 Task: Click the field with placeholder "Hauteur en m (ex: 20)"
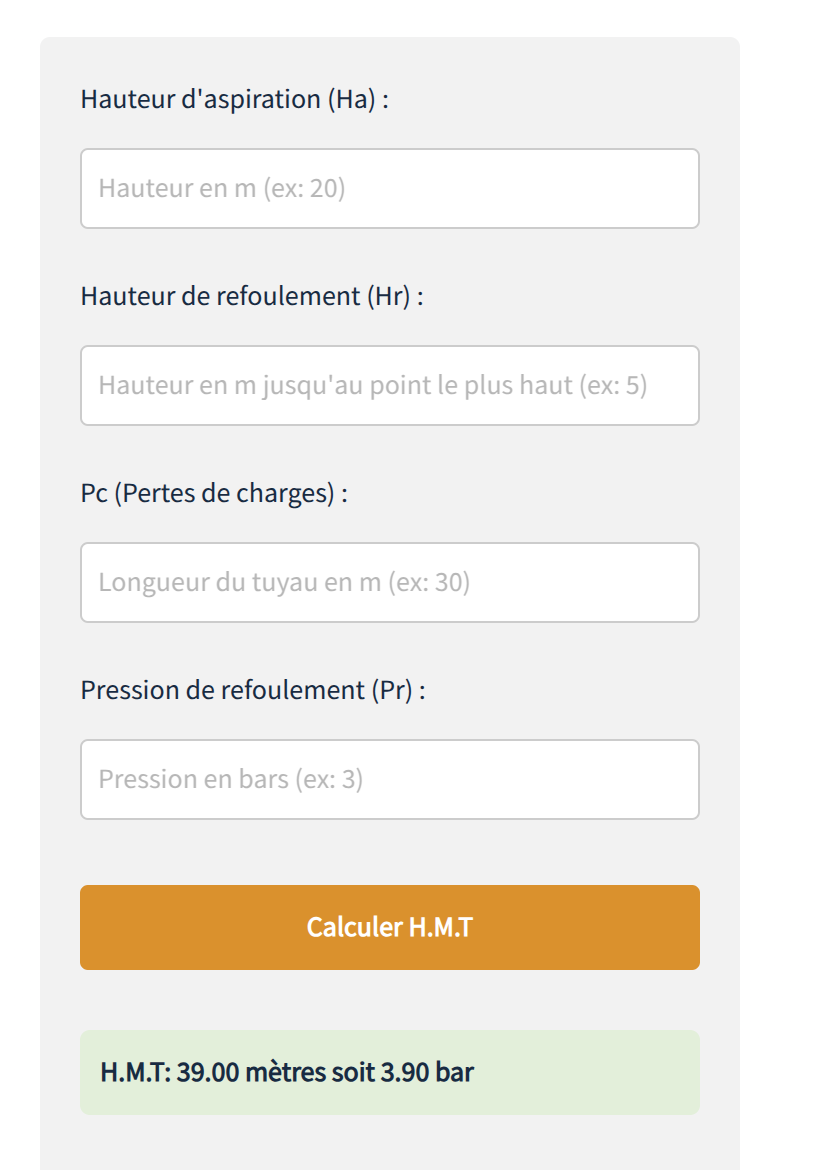(x=389, y=189)
